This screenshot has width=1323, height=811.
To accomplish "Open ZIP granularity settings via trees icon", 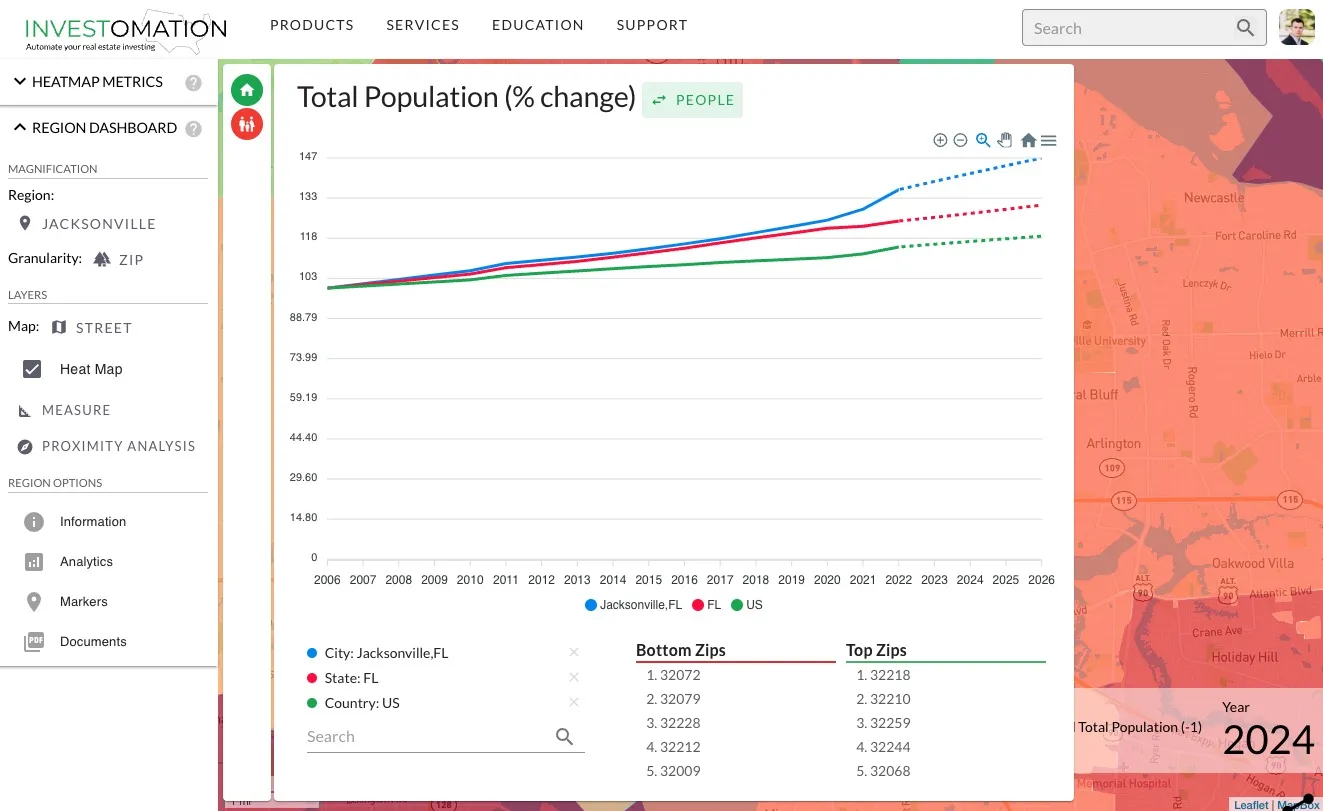I will tap(104, 259).
